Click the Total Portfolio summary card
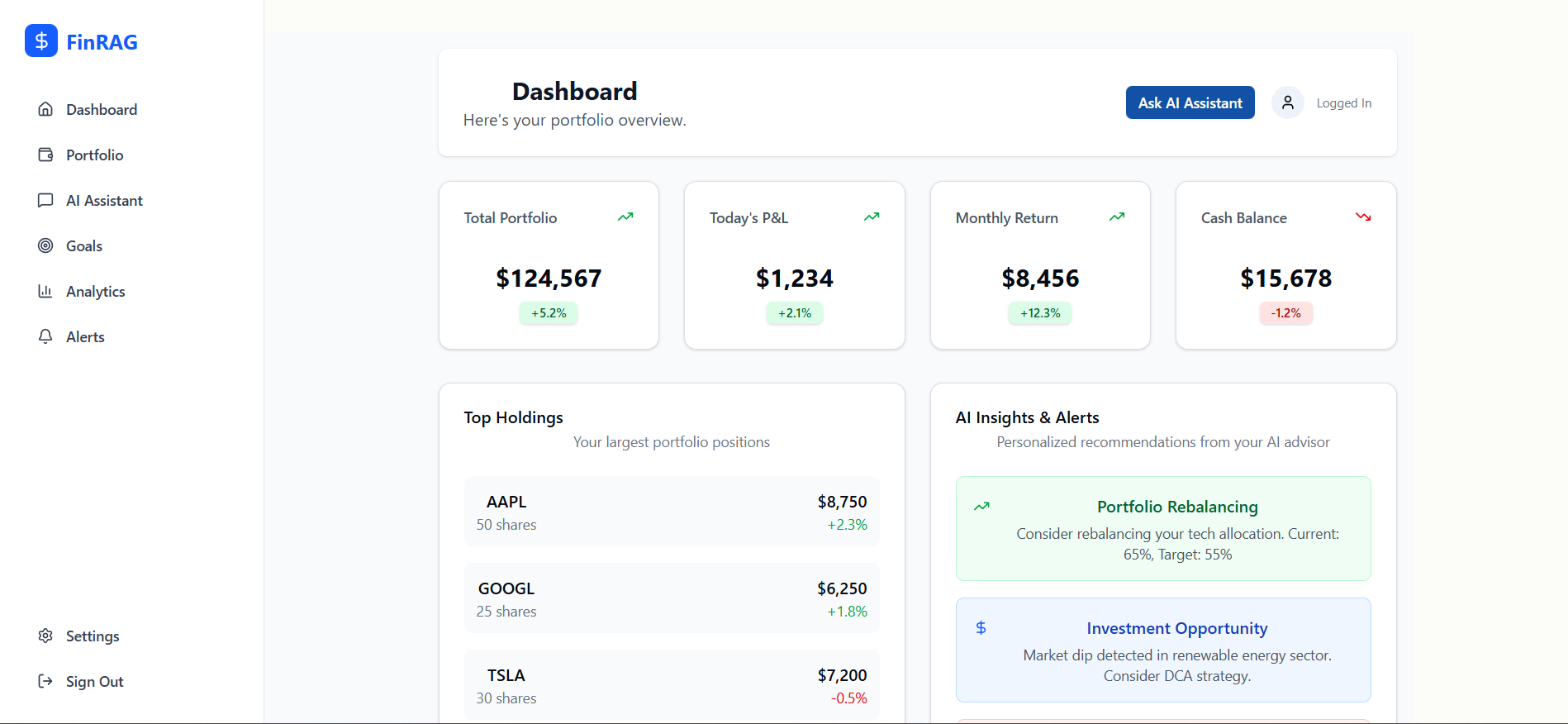Screen dimensions: 1568x724 coord(549,265)
